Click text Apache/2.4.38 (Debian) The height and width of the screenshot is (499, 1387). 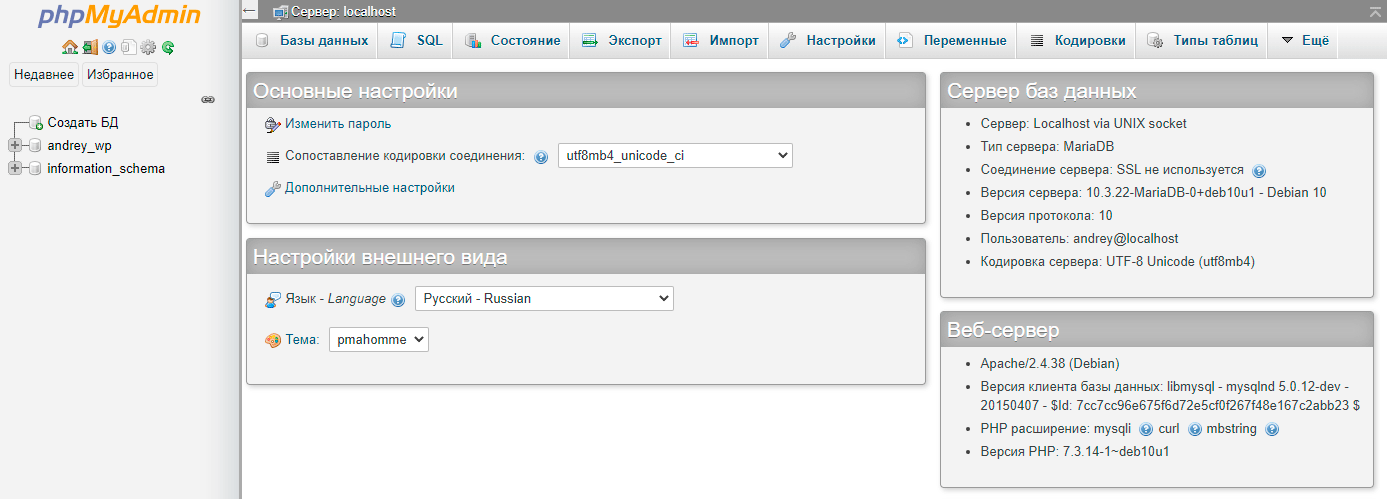pyautogui.click(x=1050, y=364)
